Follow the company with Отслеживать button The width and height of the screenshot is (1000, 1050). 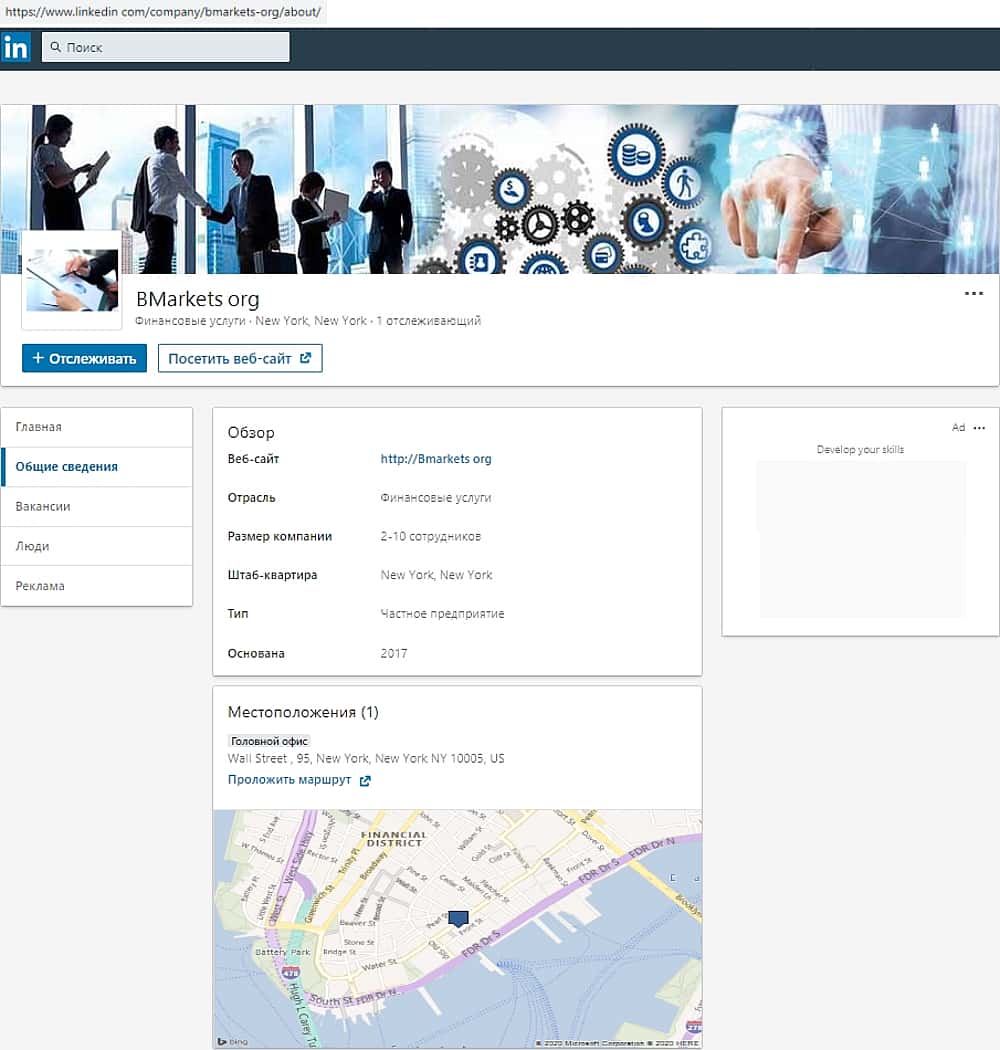click(x=84, y=358)
